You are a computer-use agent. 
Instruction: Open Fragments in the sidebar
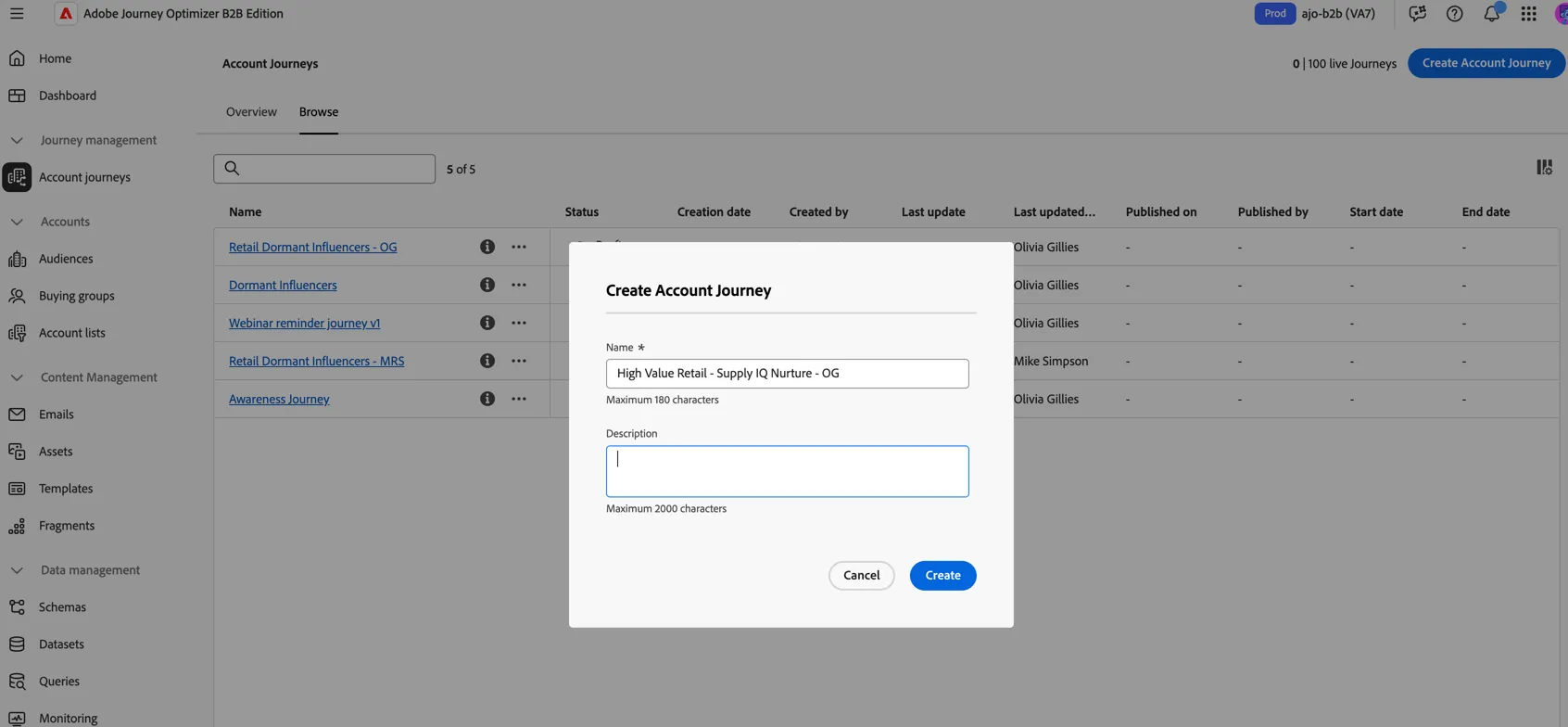[x=67, y=526]
